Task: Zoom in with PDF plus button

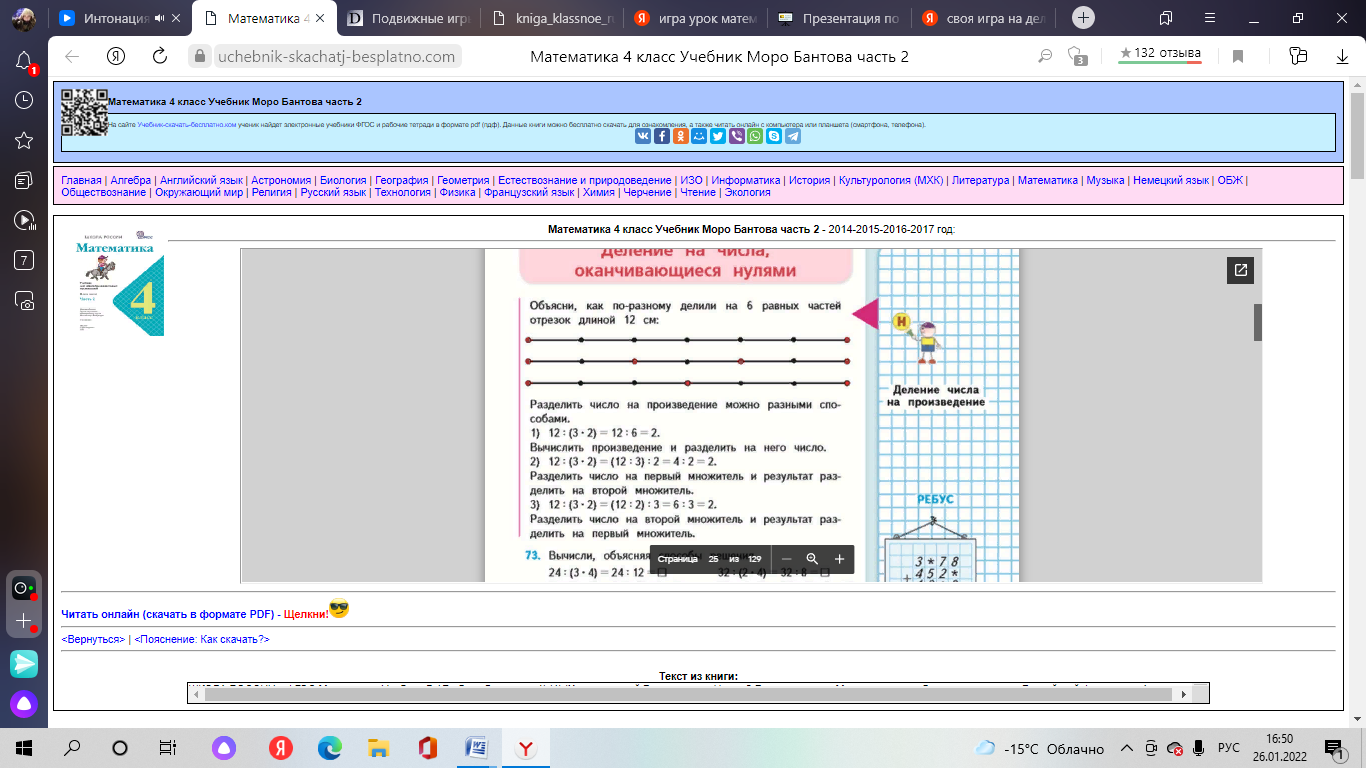Action: pos(839,559)
